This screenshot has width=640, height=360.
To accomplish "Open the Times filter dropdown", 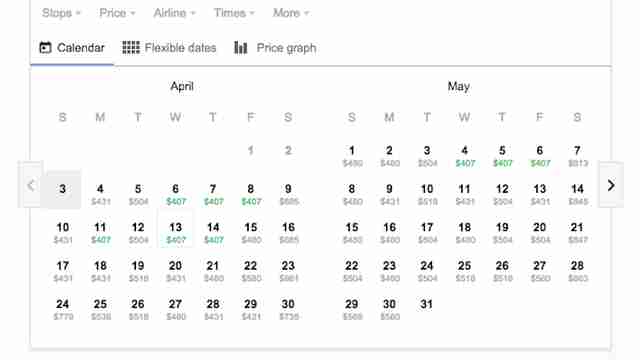I will pyautogui.click(x=234, y=13).
